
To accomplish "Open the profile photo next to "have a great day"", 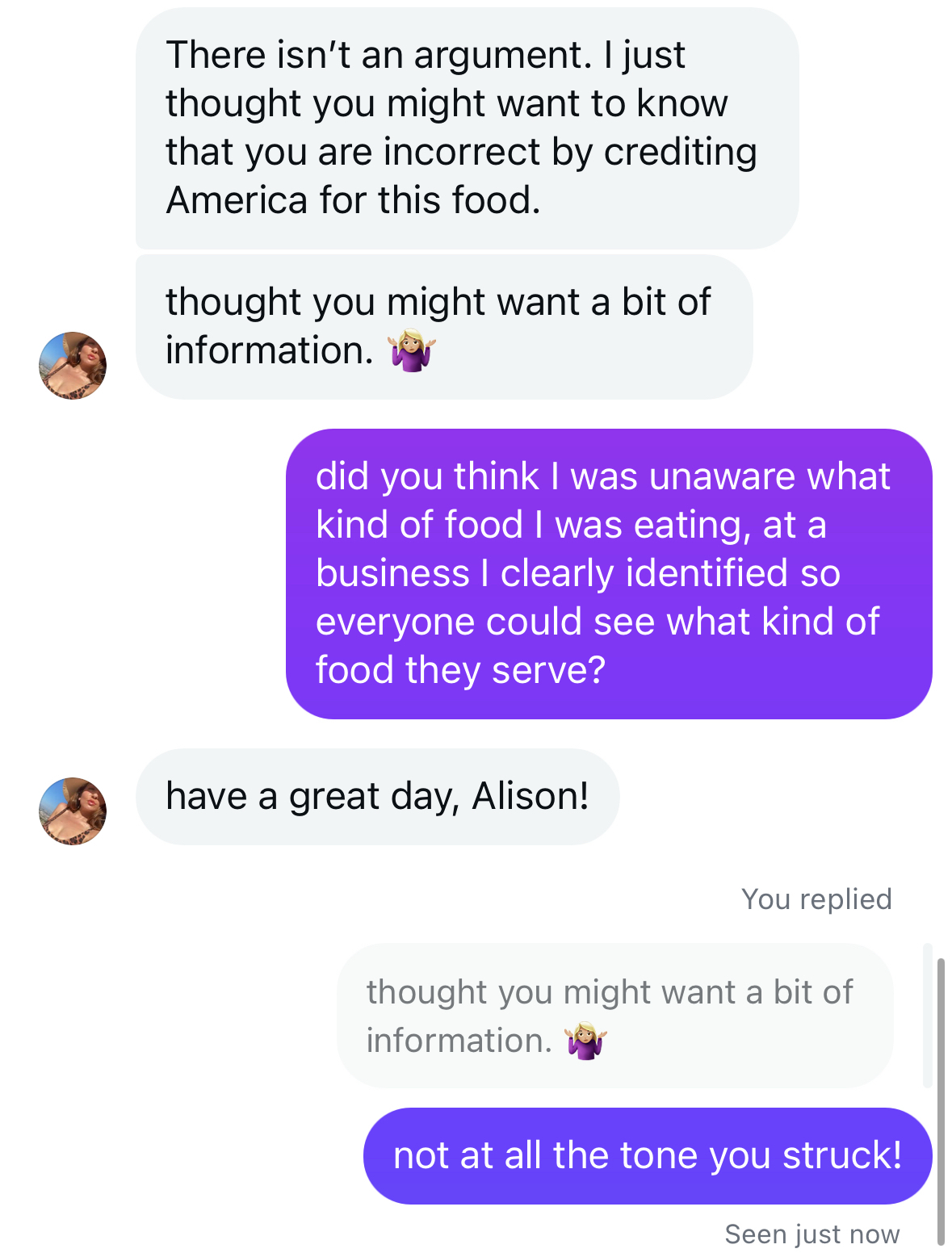I will pos(73,811).
